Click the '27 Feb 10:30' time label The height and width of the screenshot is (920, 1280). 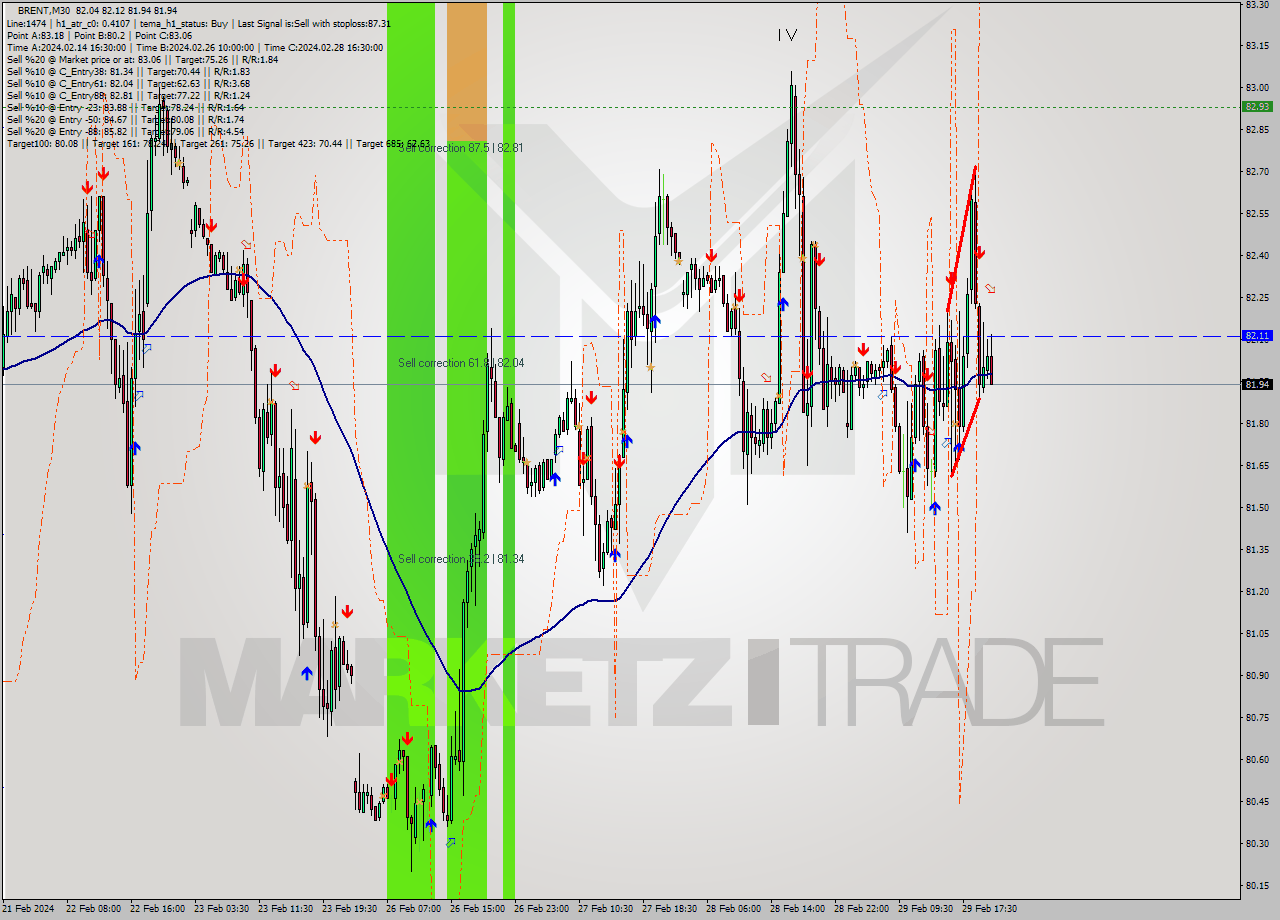point(605,909)
